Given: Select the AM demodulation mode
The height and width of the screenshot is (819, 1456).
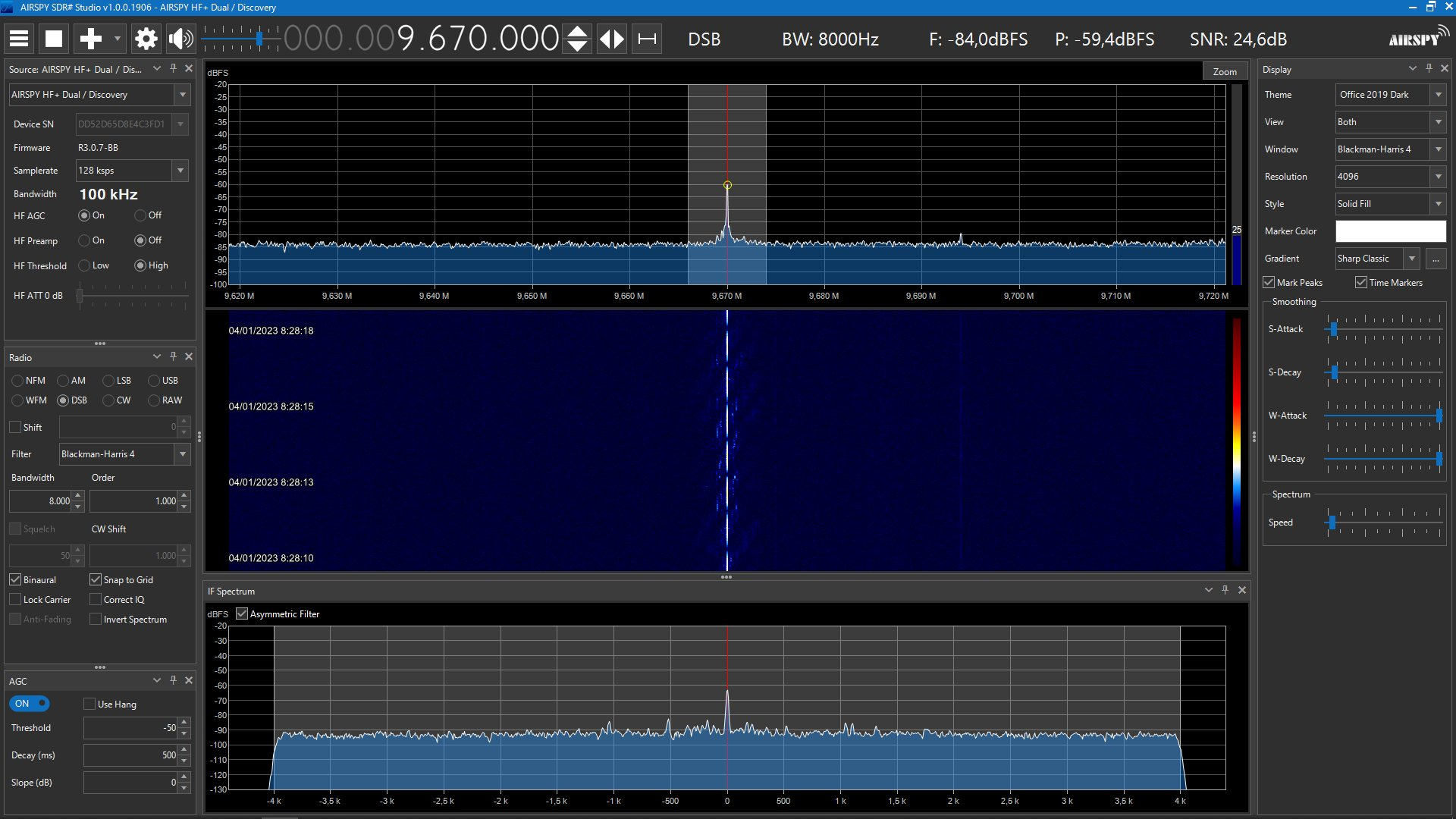Looking at the screenshot, I should [x=71, y=381].
